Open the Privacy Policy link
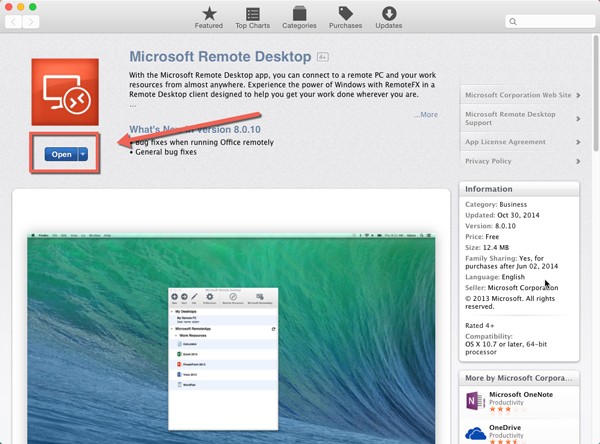The image size is (600, 444). pyautogui.click(x=488, y=161)
